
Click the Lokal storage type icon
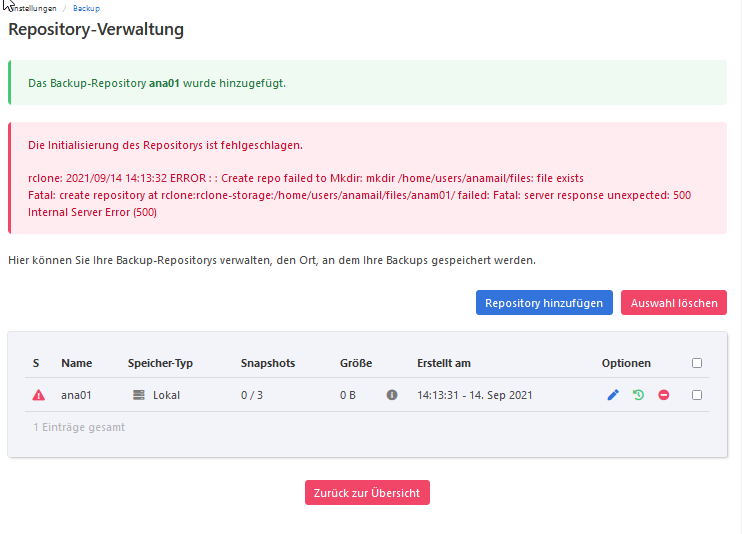point(139,395)
